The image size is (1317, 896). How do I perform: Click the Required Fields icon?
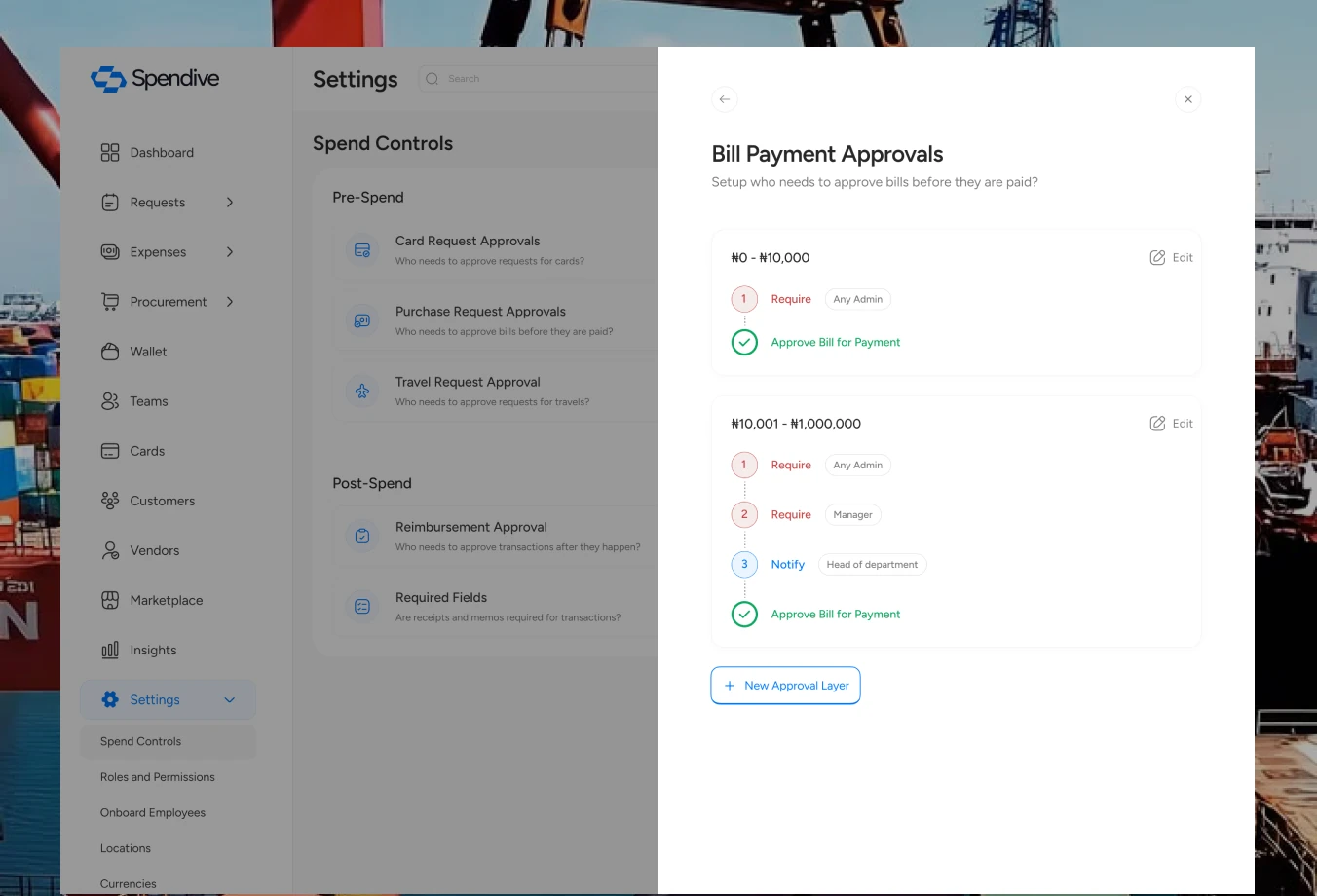[362, 607]
